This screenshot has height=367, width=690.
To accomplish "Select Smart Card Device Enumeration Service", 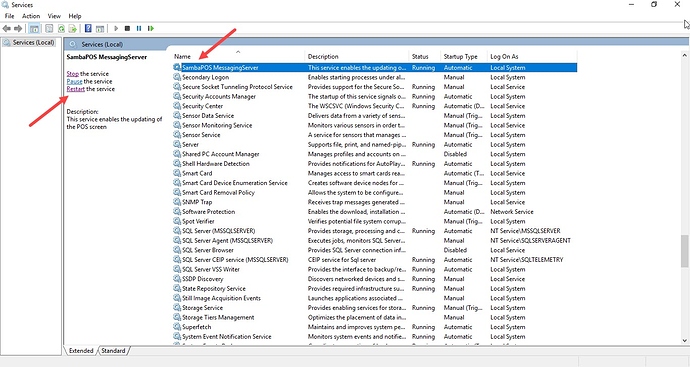I will coord(374,183).
